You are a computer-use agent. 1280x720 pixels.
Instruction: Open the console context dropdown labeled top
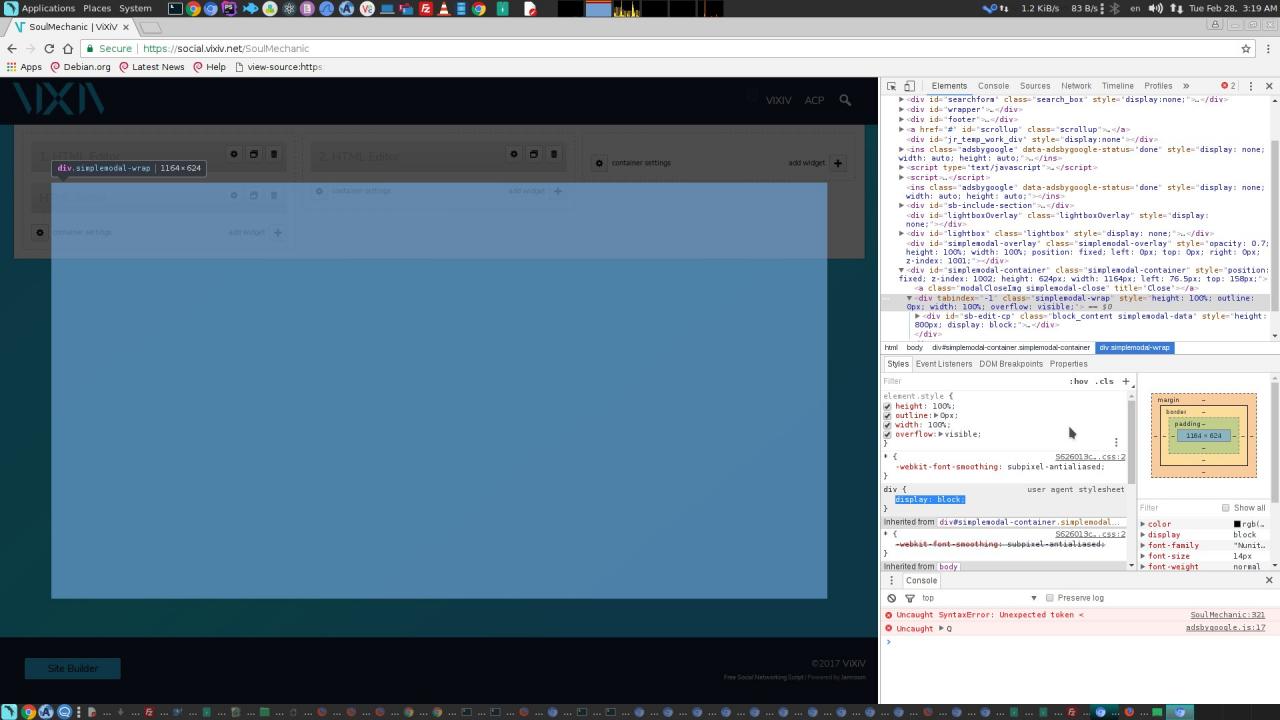point(978,598)
